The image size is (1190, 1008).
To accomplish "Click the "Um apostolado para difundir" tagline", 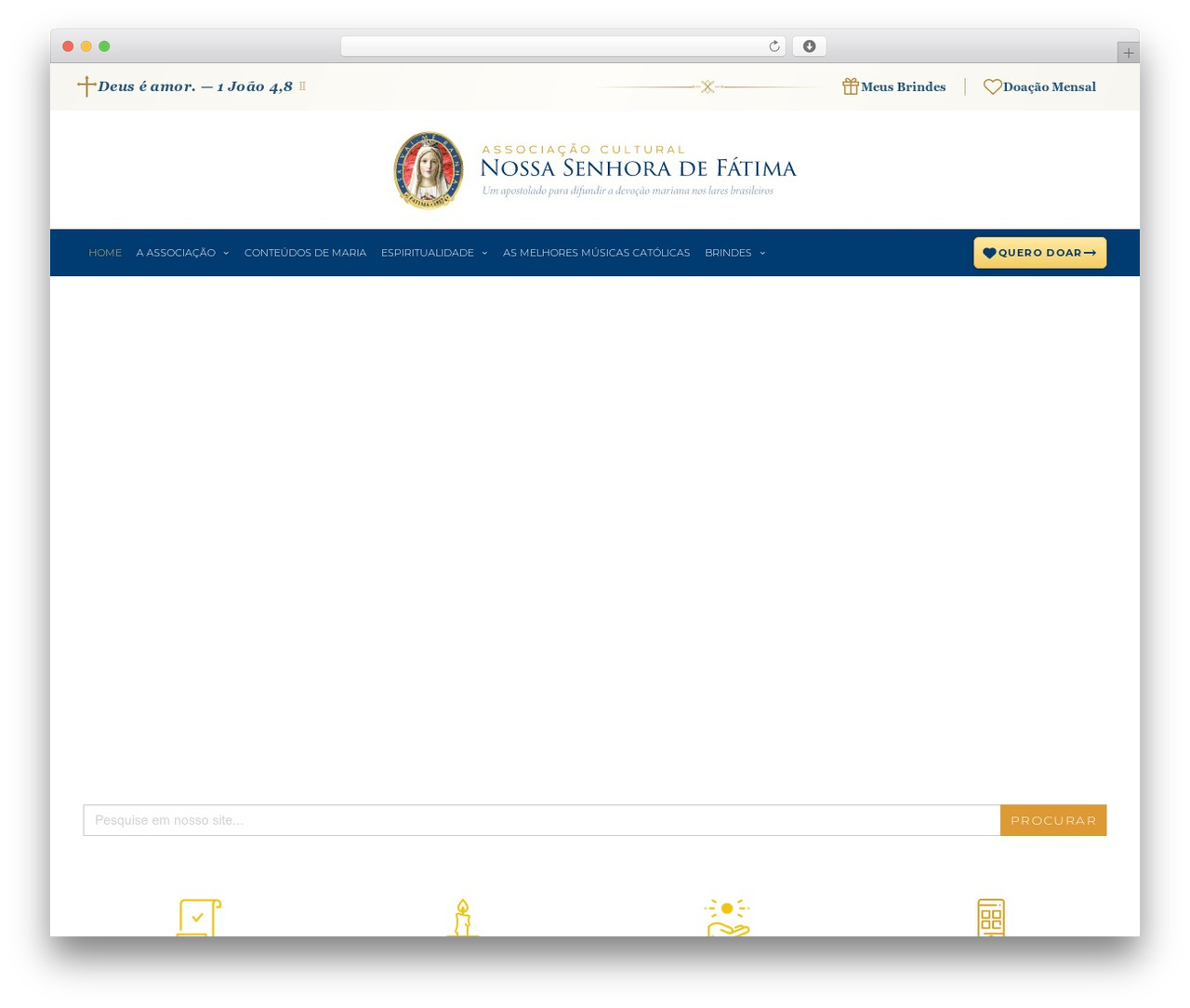I will pyautogui.click(x=628, y=191).
